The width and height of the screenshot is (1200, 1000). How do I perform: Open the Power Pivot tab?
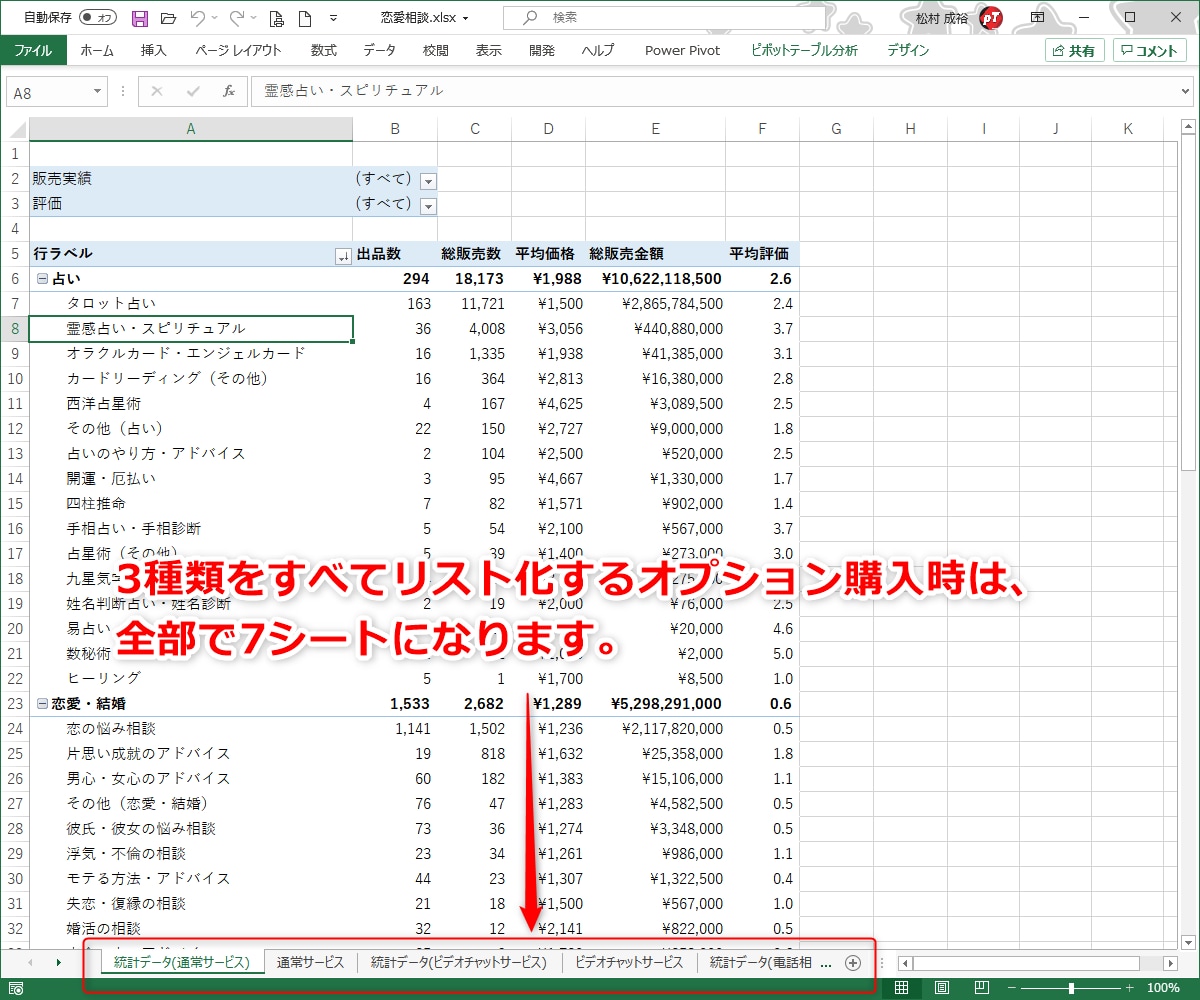(x=682, y=50)
